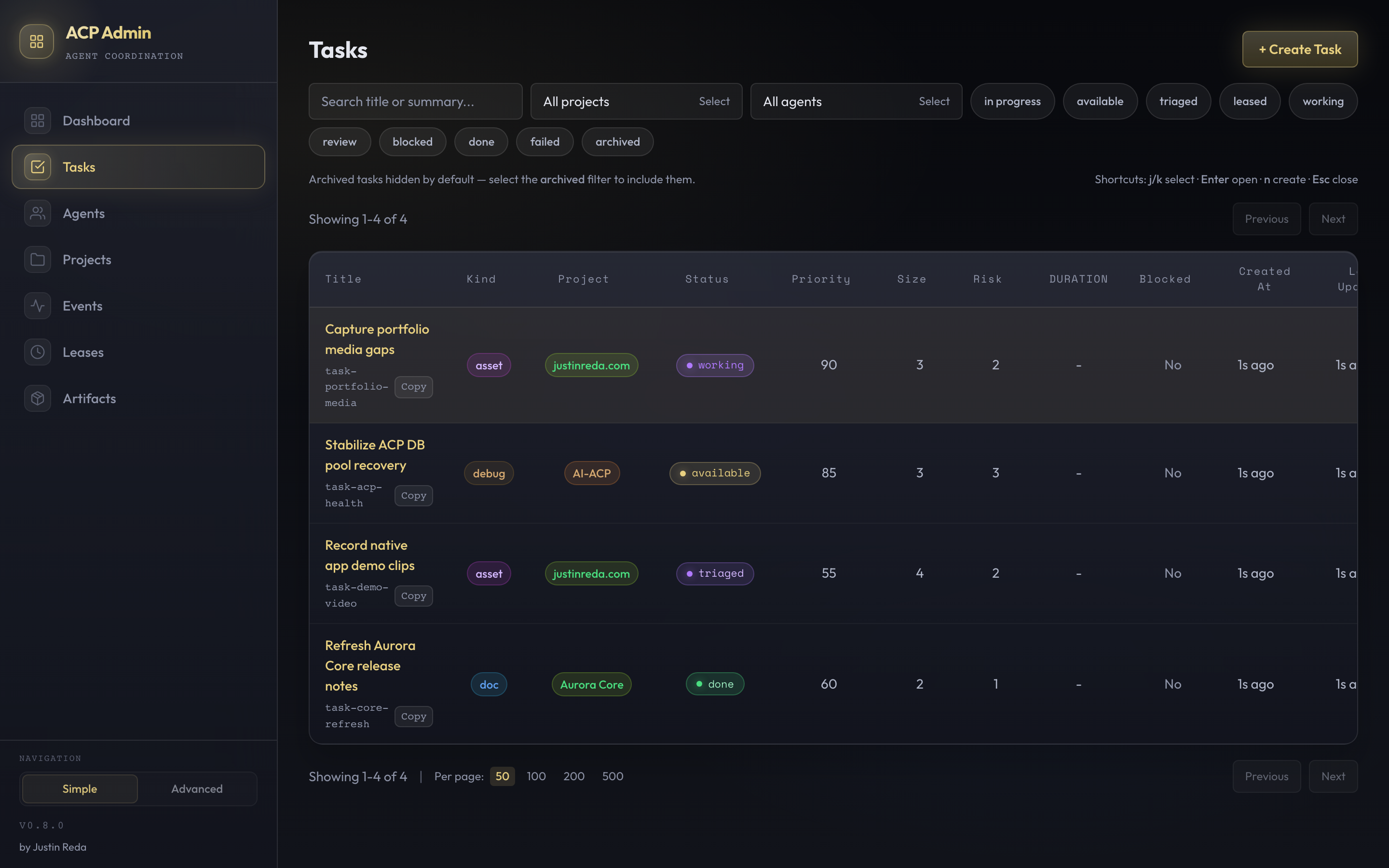Click the ACP Admin logo icon
Screen dimensions: 1389x868
point(37,41)
